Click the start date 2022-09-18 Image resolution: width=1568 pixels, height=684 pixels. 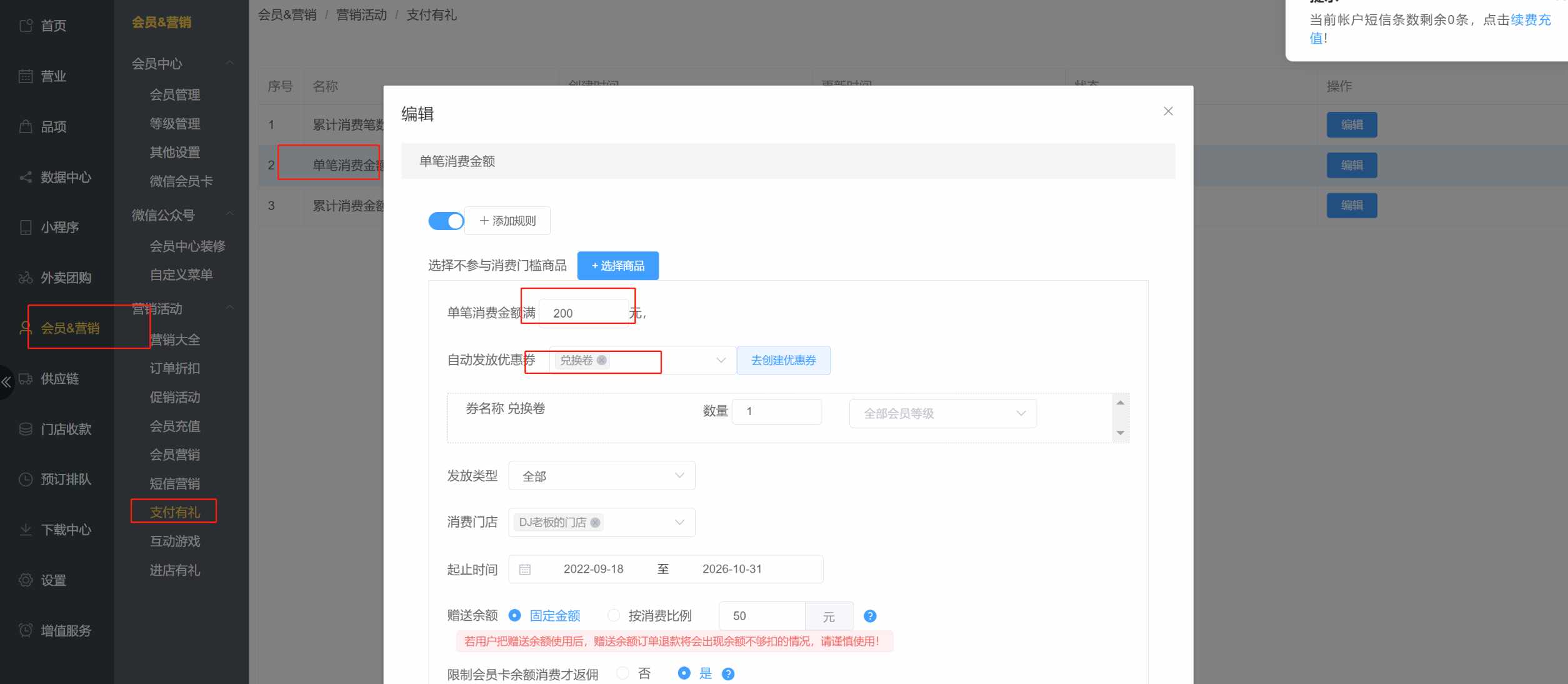[594, 569]
